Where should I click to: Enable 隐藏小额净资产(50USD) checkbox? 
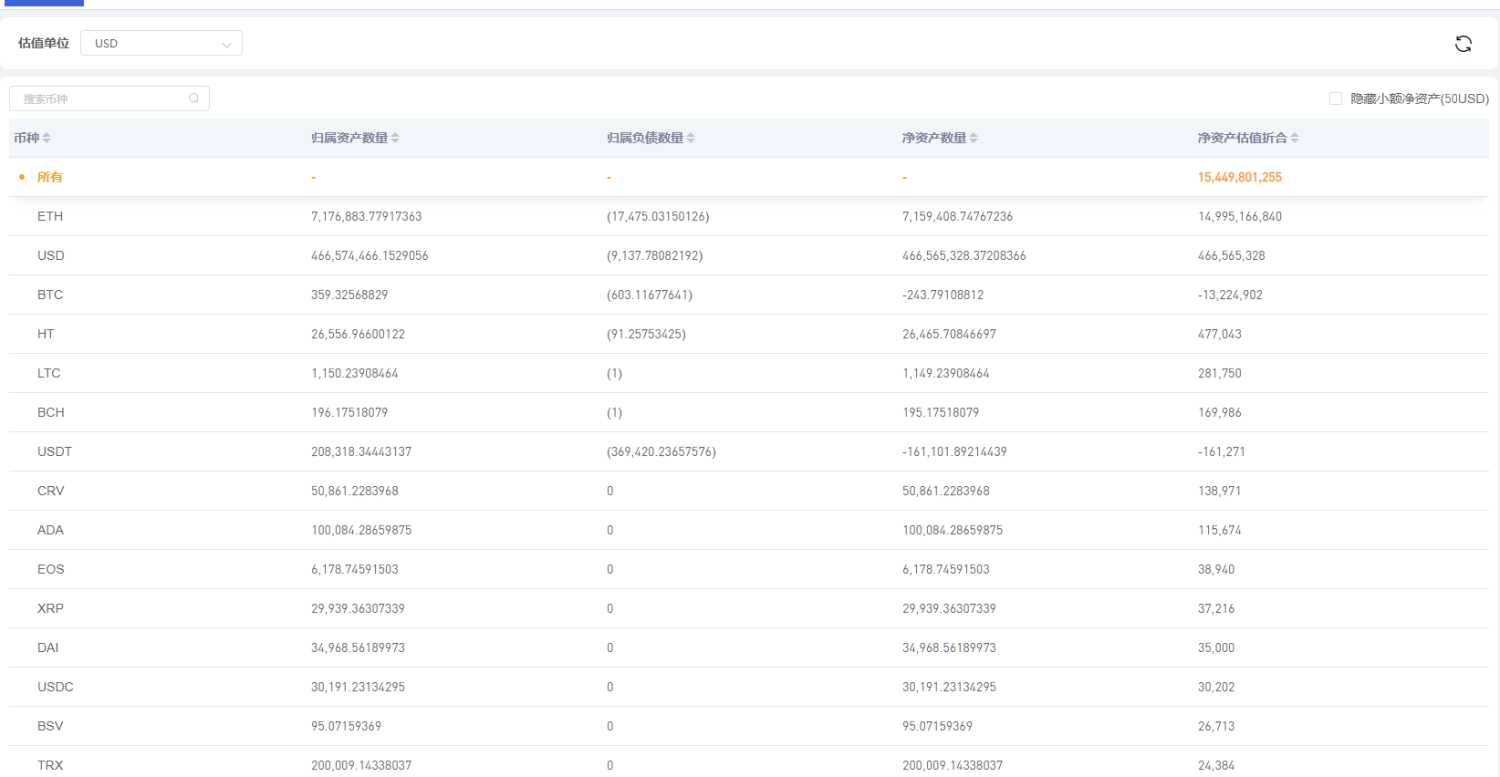click(x=1335, y=98)
